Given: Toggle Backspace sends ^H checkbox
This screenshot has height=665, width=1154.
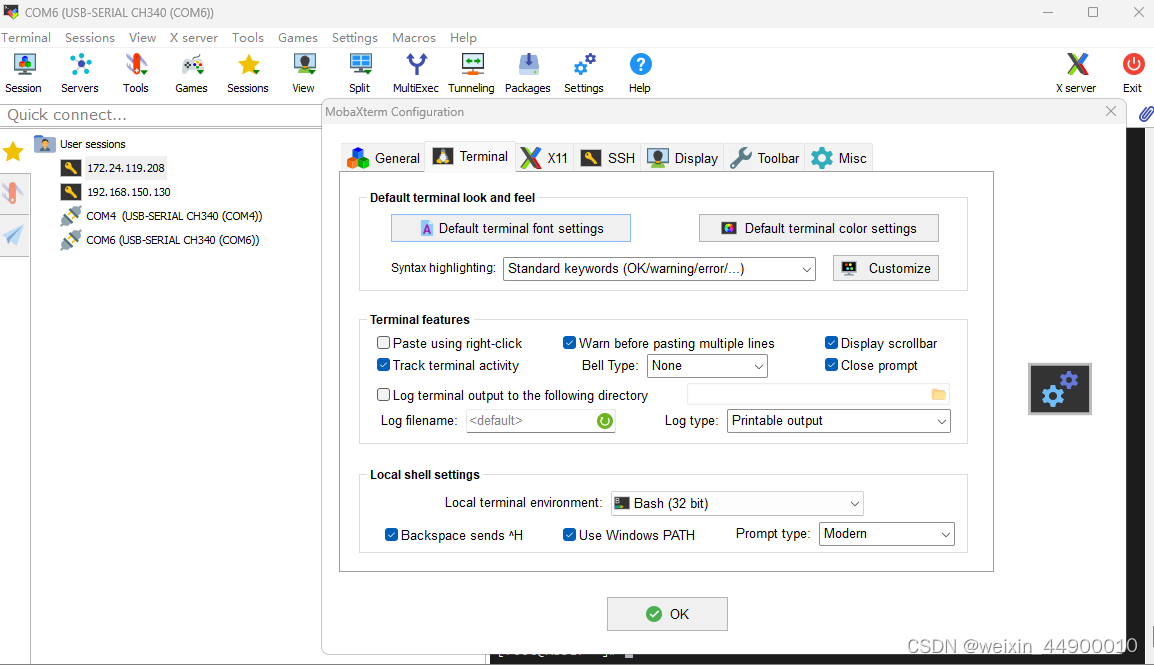Looking at the screenshot, I should click(x=392, y=535).
